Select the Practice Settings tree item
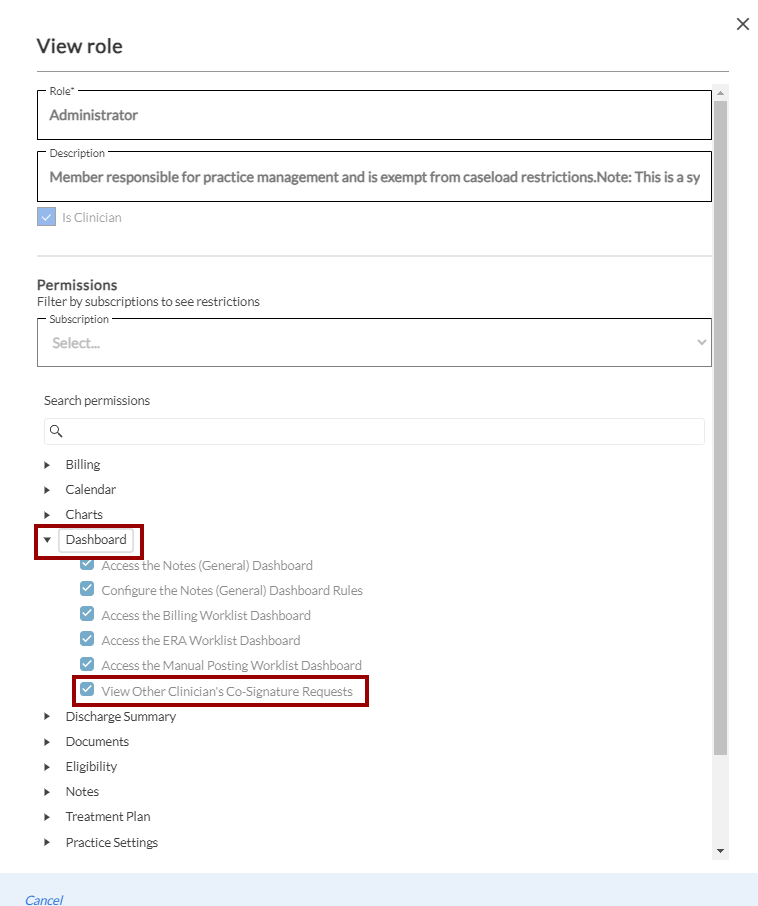758x906 pixels. (x=112, y=842)
